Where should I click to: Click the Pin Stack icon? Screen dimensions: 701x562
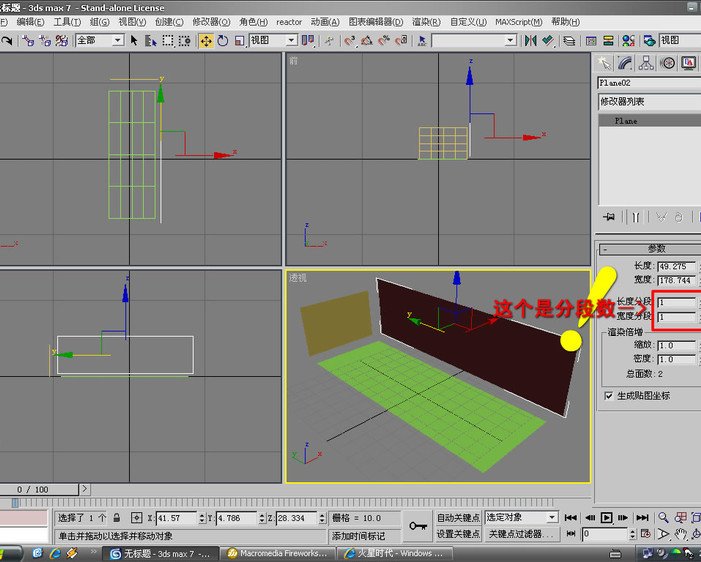[608, 217]
